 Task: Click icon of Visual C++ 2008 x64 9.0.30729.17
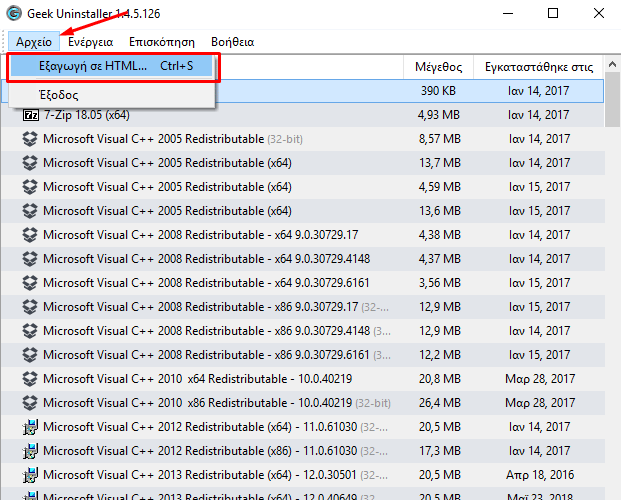(30, 235)
